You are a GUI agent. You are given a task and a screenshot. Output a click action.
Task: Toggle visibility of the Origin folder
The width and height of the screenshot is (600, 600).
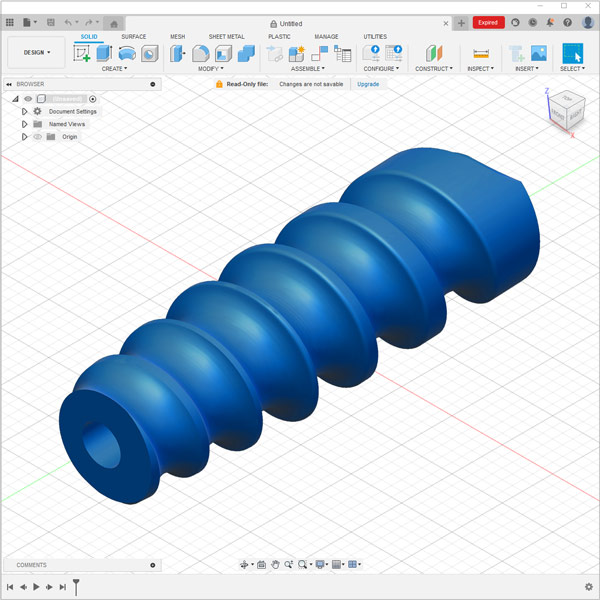click(x=38, y=137)
